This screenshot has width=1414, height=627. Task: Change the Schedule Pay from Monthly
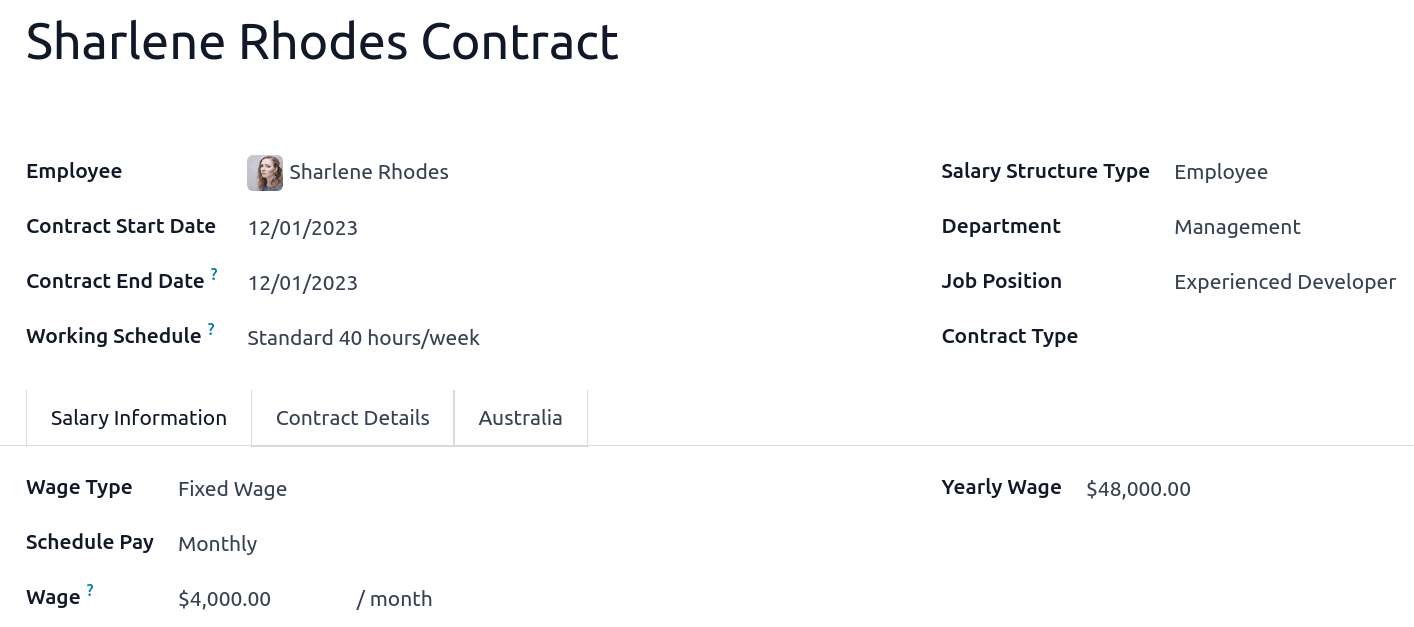(x=217, y=543)
